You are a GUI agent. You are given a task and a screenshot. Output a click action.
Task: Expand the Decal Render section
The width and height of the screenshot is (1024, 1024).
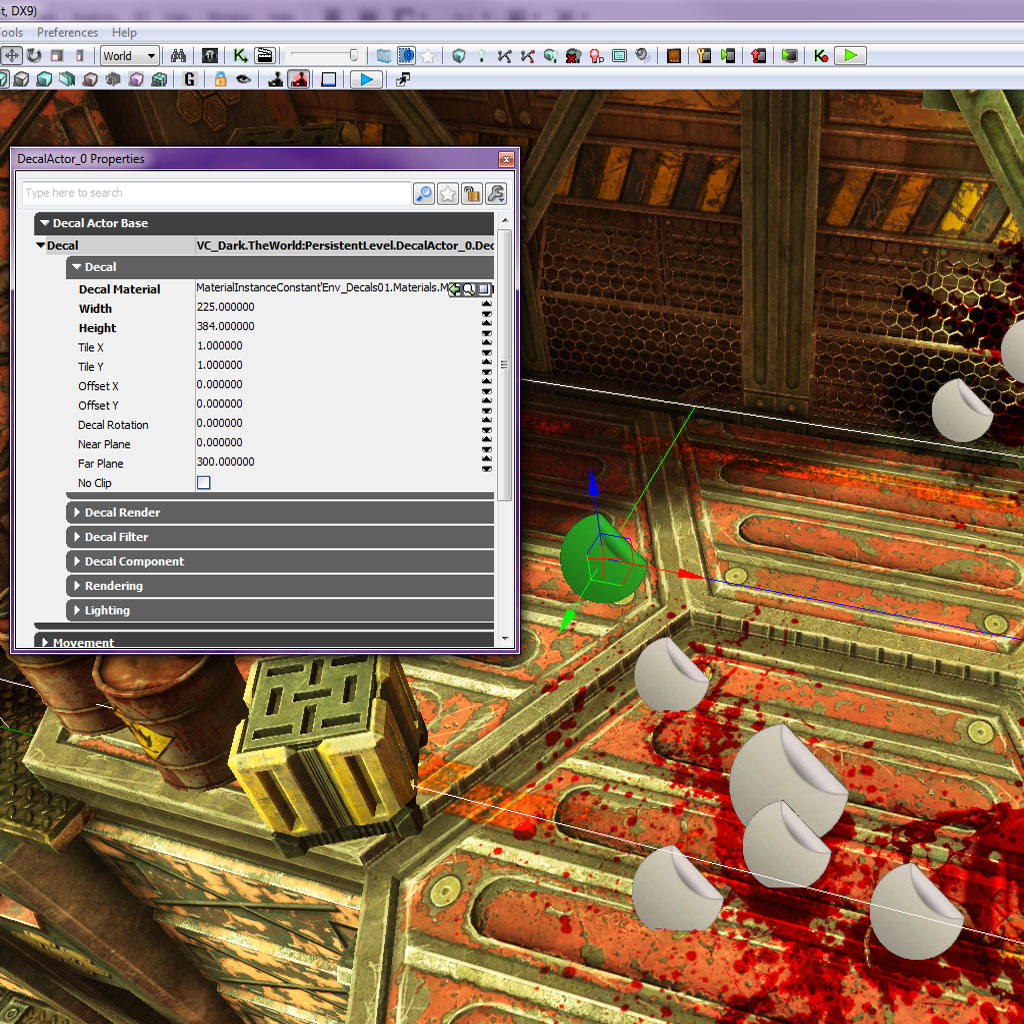click(x=77, y=513)
